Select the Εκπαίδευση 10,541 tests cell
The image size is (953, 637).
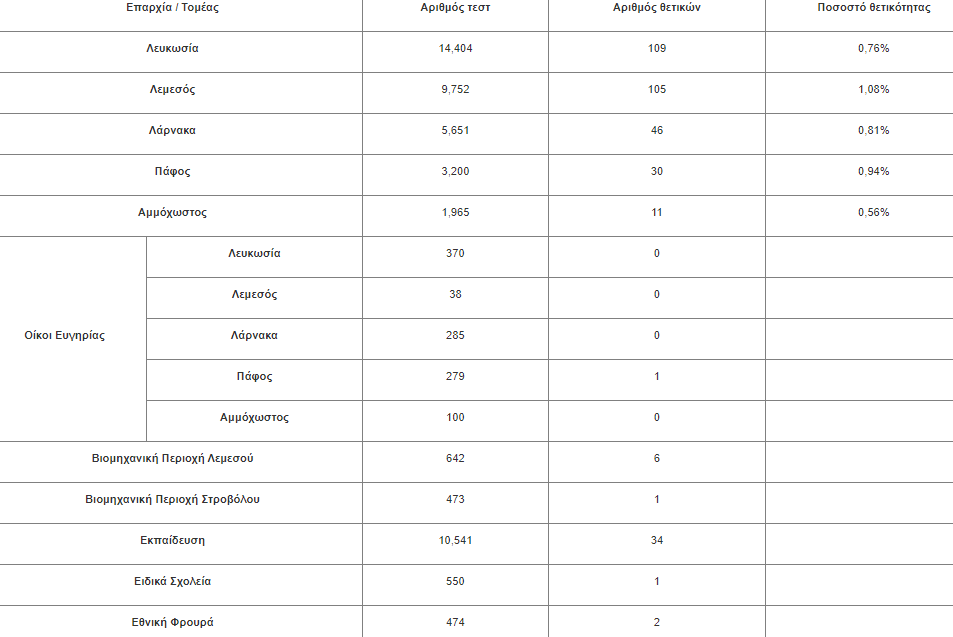pos(455,540)
